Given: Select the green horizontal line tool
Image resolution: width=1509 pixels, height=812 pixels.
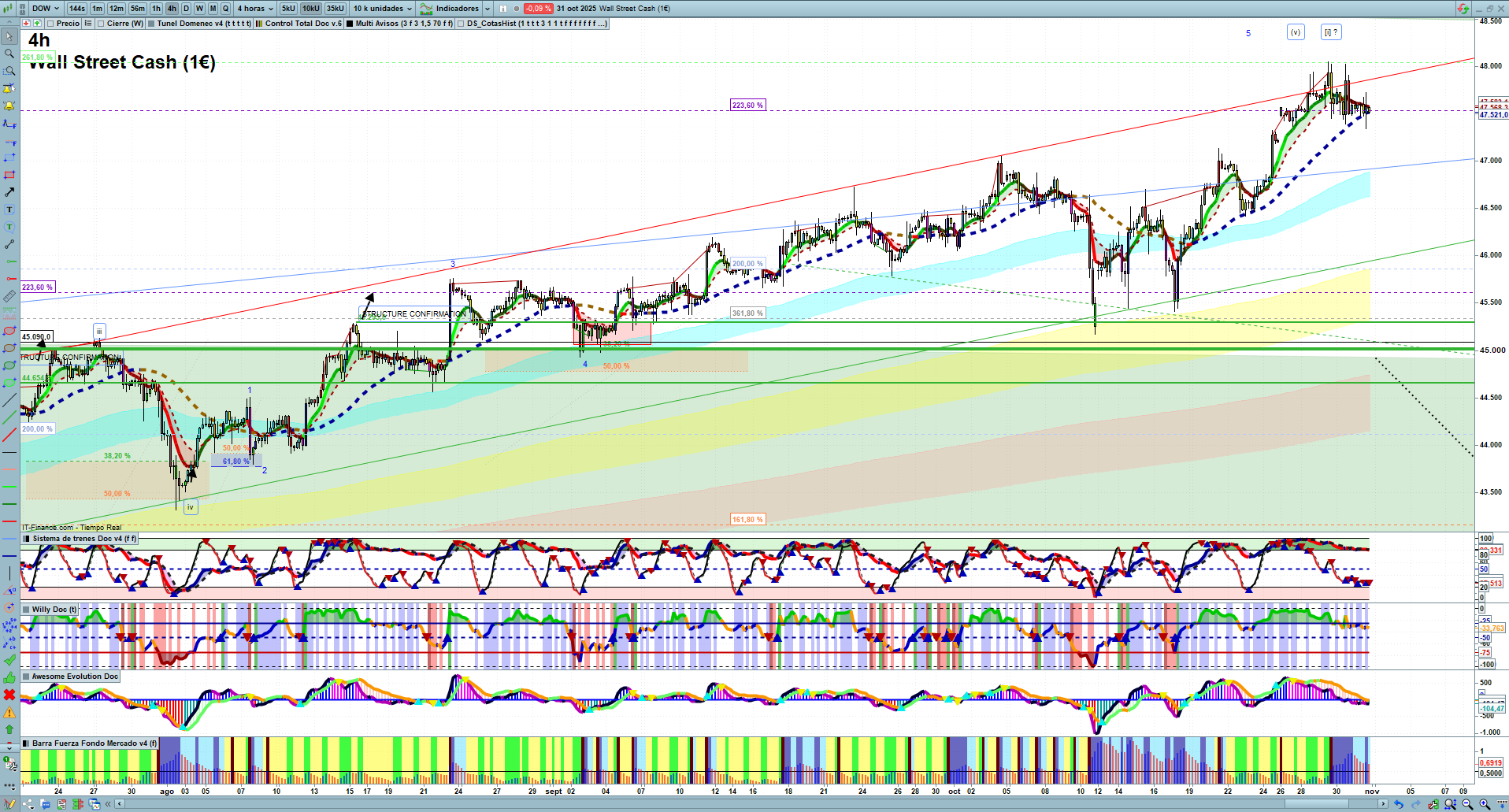Looking at the screenshot, I should coord(9,261).
